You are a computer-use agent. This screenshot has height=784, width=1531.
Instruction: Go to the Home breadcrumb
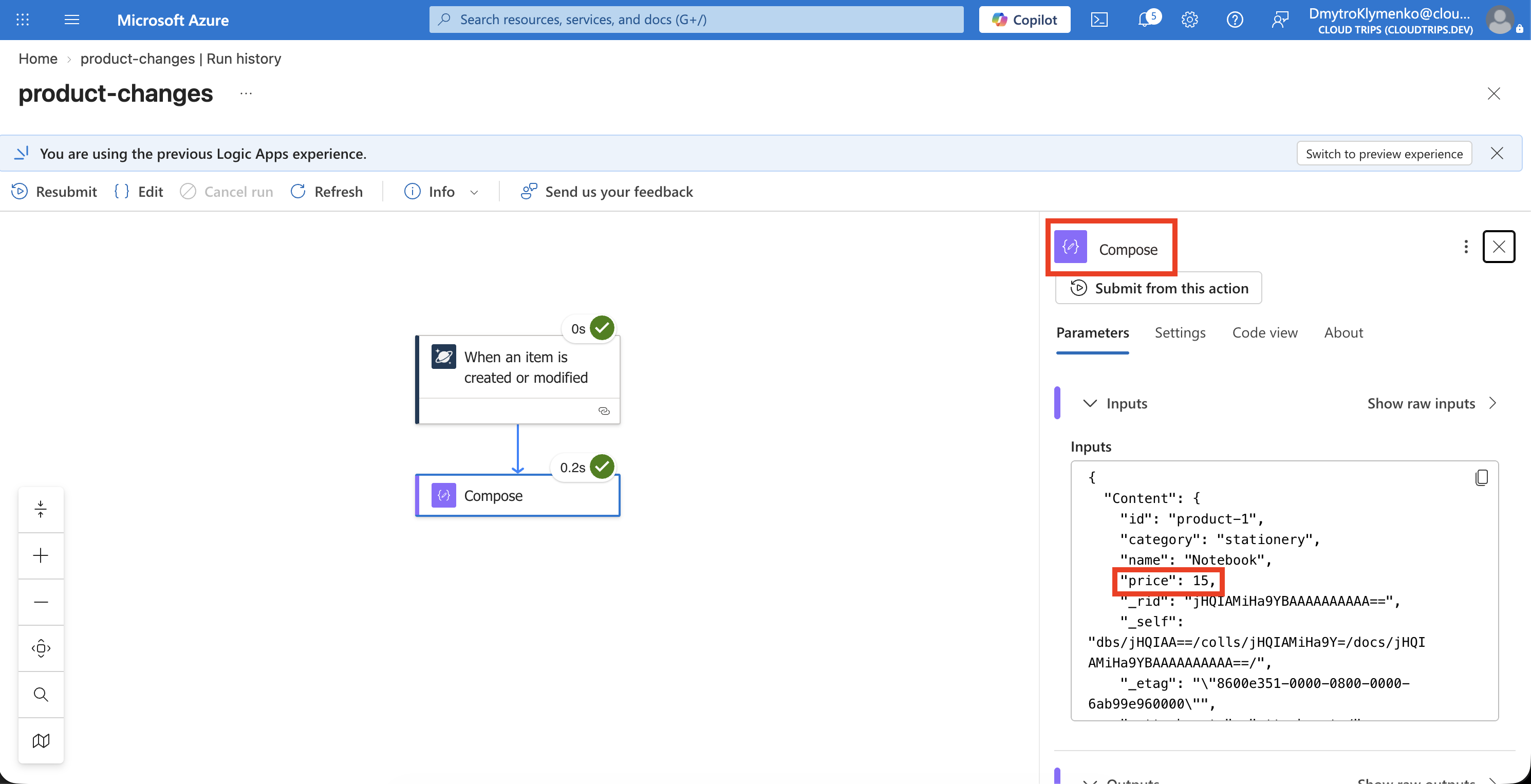click(38, 58)
